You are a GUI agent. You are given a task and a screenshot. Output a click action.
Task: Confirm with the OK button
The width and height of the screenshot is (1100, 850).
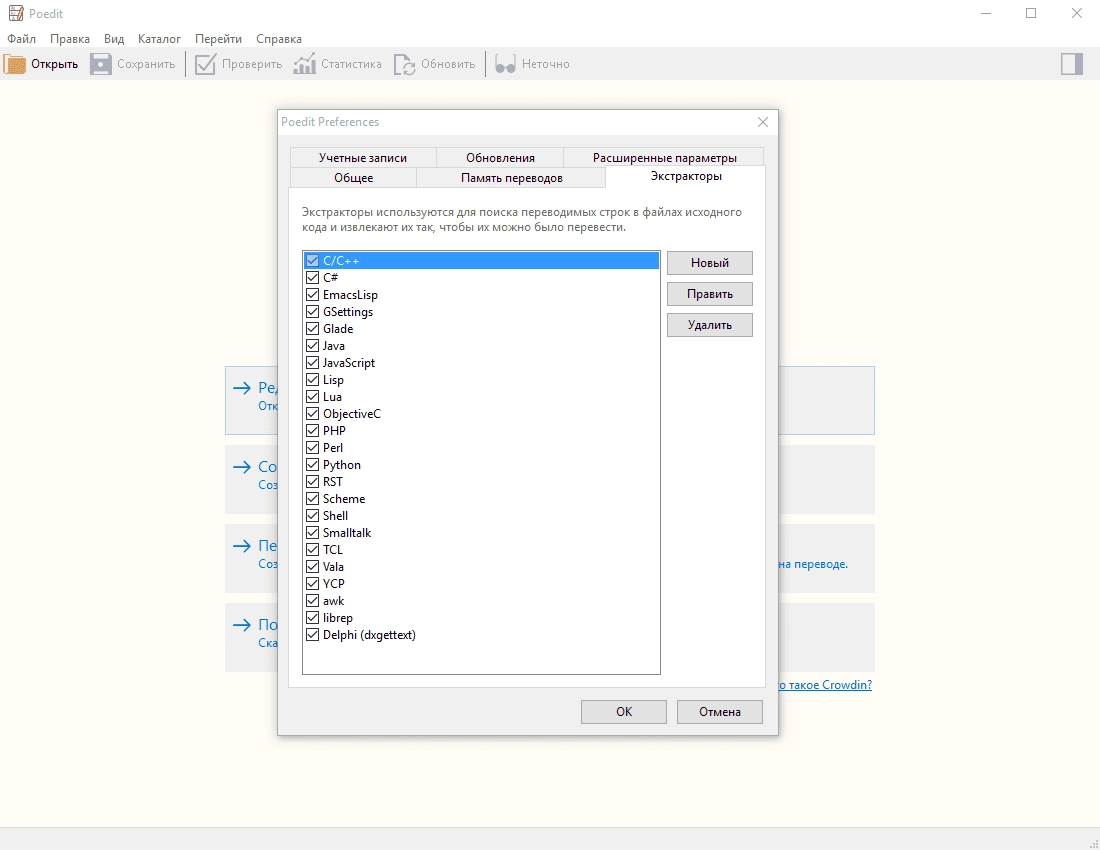point(624,712)
